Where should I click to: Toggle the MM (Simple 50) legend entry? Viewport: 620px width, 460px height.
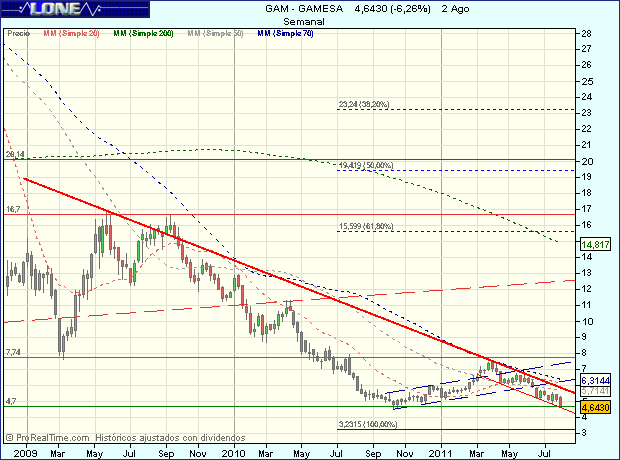(213, 33)
